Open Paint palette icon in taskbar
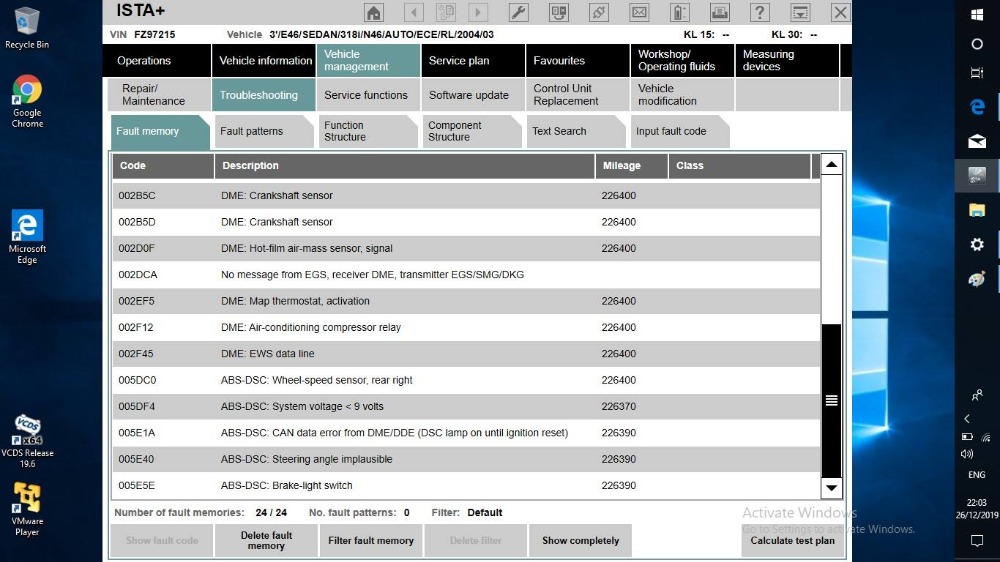 pyautogui.click(x=976, y=279)
